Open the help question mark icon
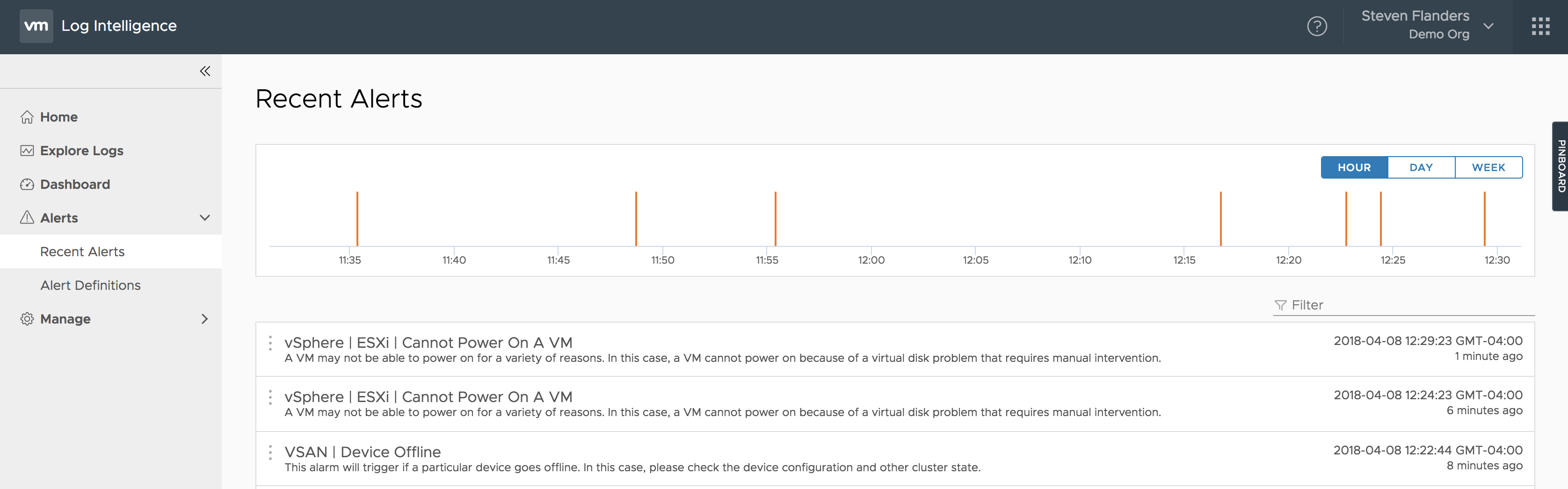 [1317, 26]
